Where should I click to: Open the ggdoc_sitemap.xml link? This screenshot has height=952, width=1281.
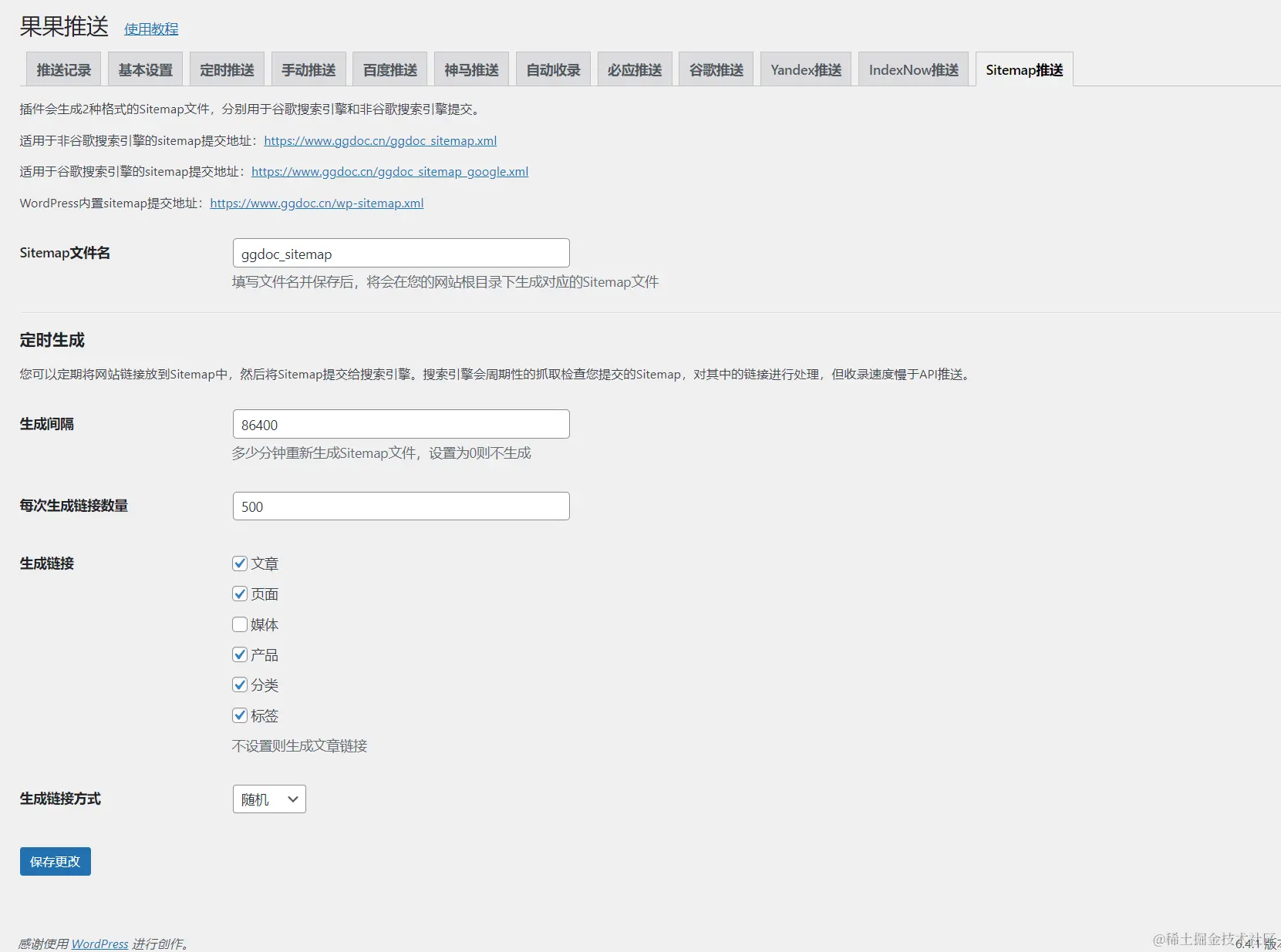[x=380, y=140]
